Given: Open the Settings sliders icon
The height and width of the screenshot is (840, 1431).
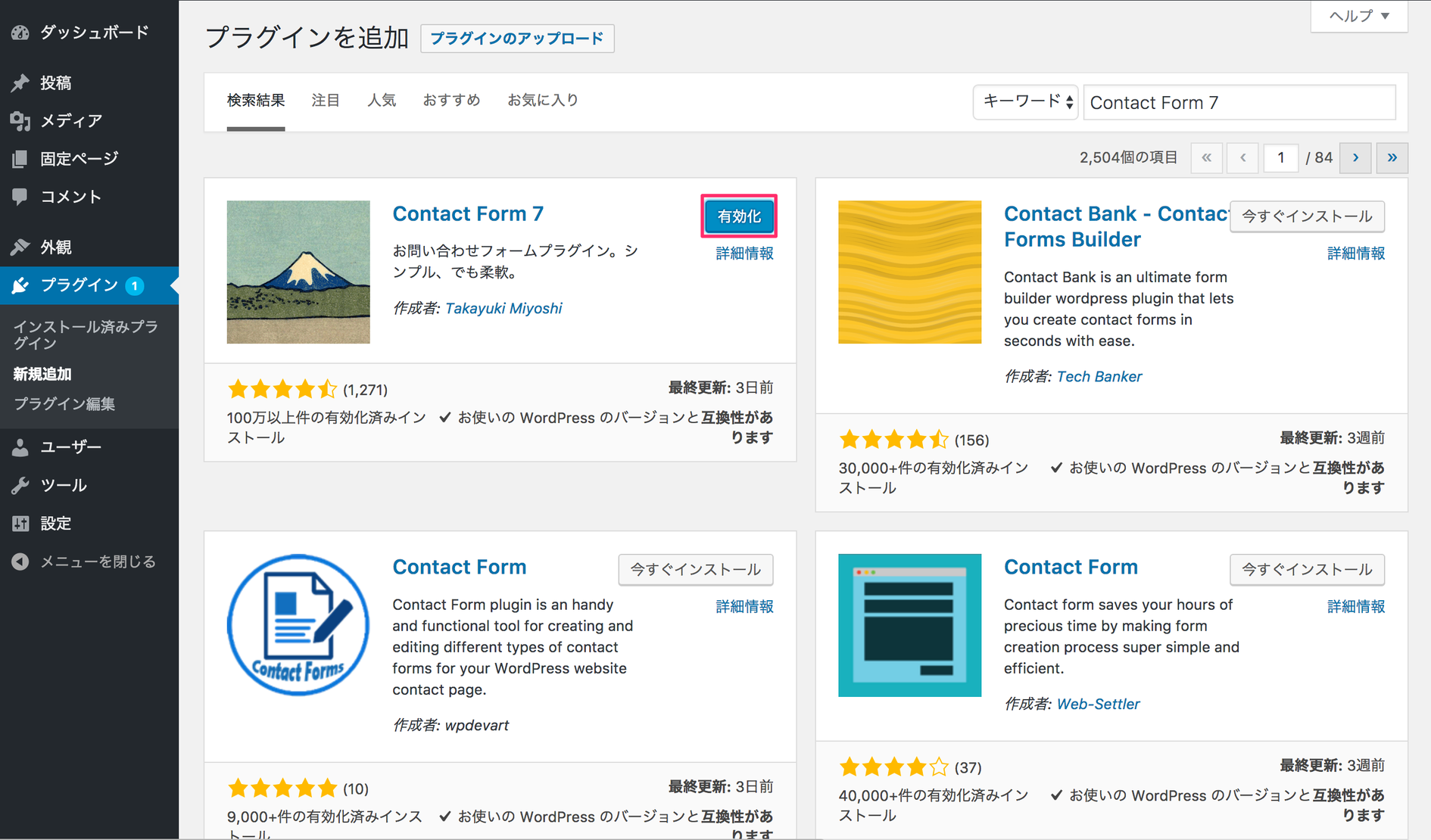Looking at the screenshot, I should coord(20,523).
